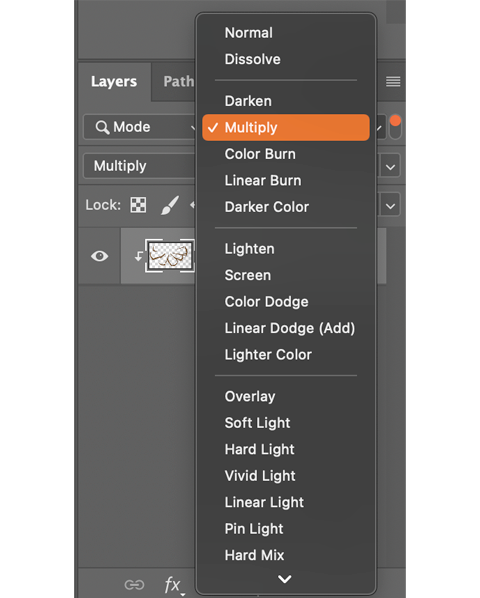Switch to the Paths tab

click(178, 82)
